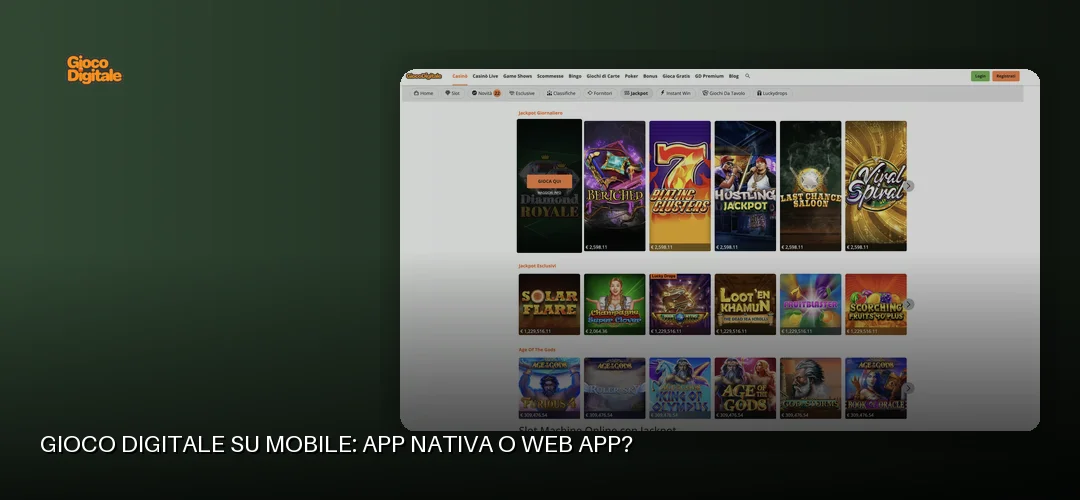Open the Blog menu item
Screen dimensions: 1080x500
(x=734, y=76)
